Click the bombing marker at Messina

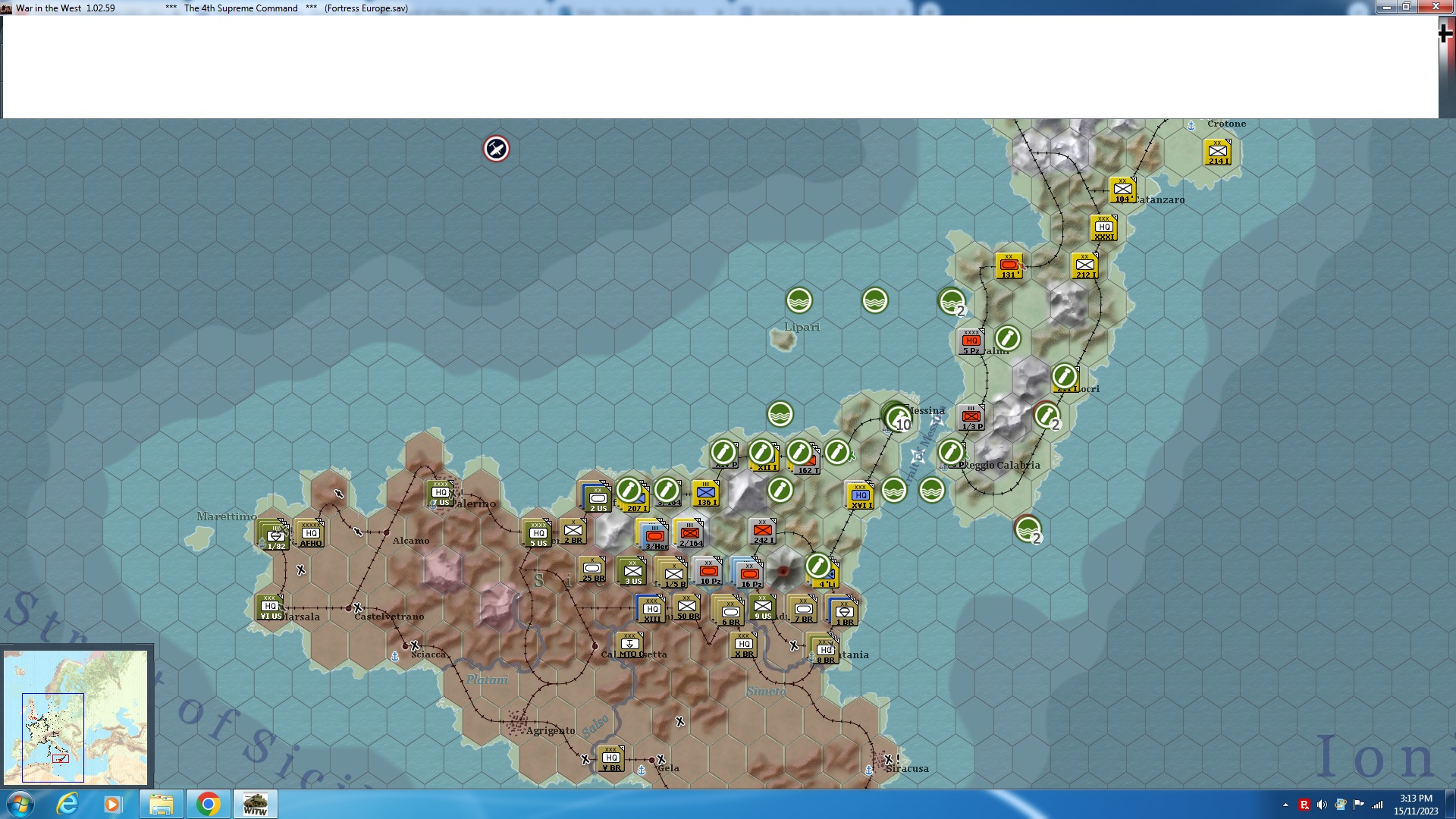point(899,418)
